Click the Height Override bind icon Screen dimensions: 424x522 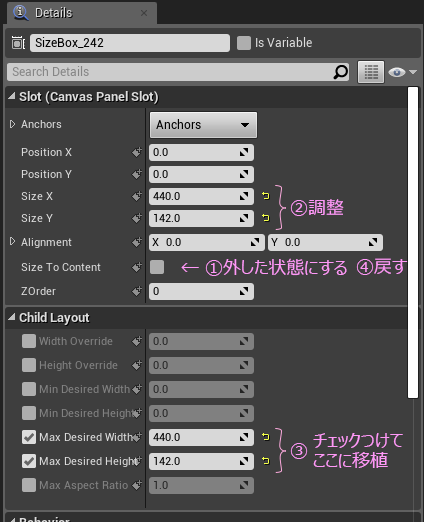point(137,365)
